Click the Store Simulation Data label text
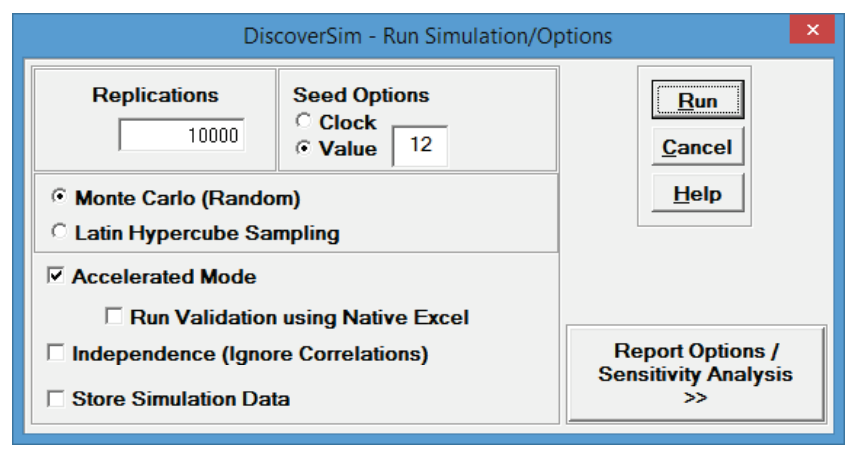The height and width of the screenshot is (454, 856). [x=181, y=399]
